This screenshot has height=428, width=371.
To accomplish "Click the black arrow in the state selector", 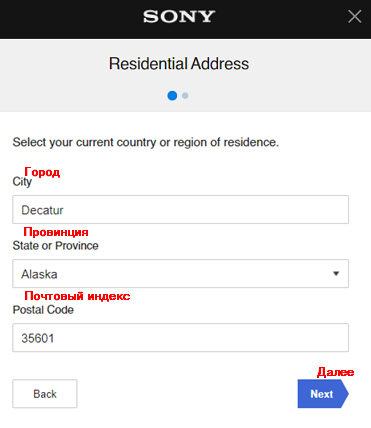I will point(336,274).
